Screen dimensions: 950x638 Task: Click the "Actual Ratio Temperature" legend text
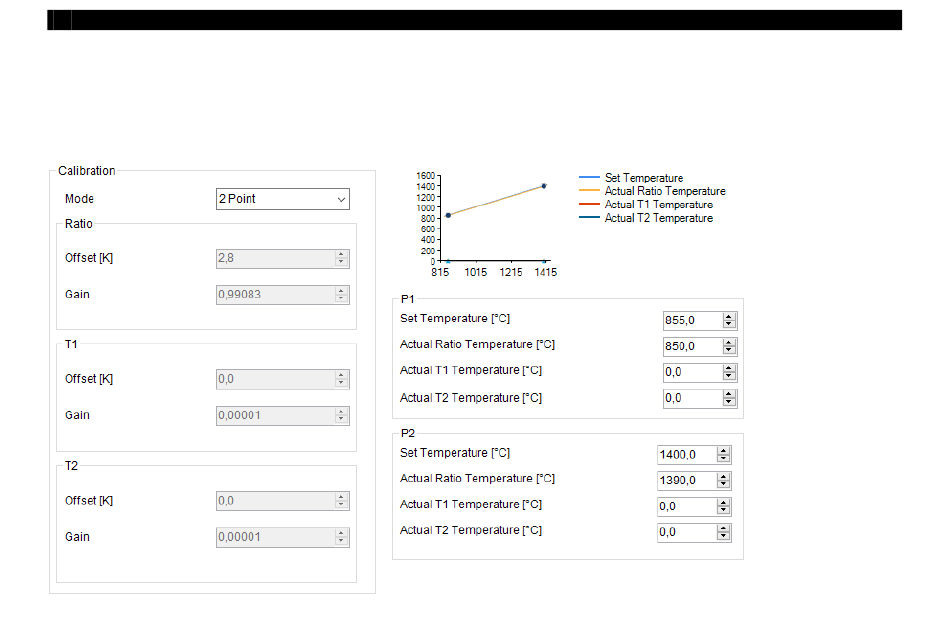tap(665, 191)
